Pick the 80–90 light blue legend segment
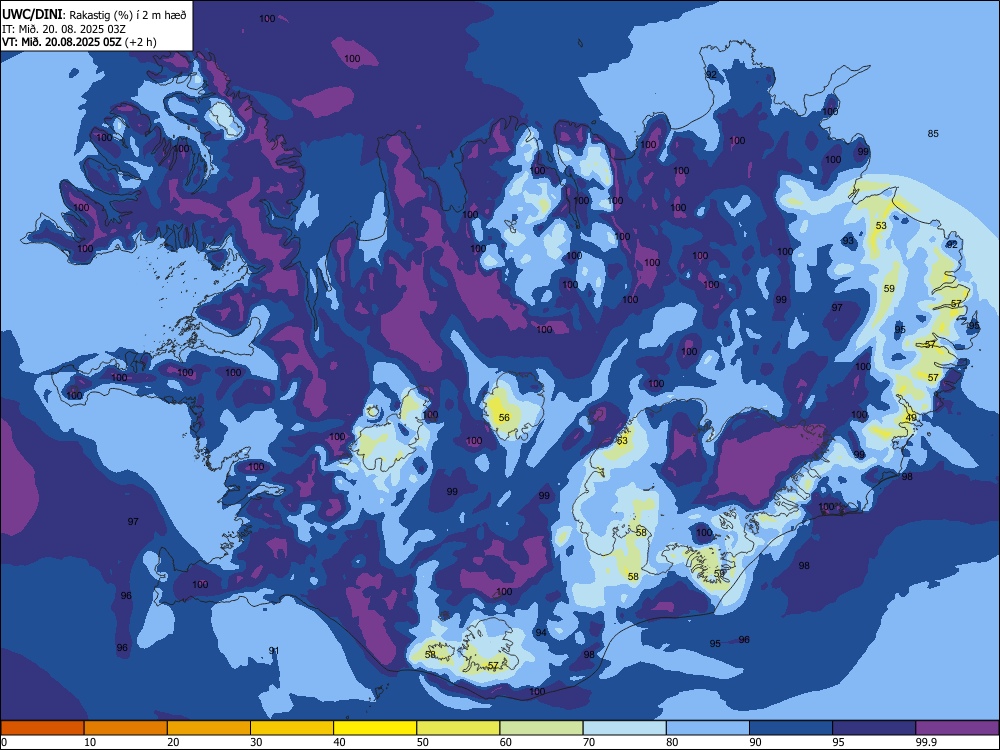1000x750 pixels. point(708,728)
